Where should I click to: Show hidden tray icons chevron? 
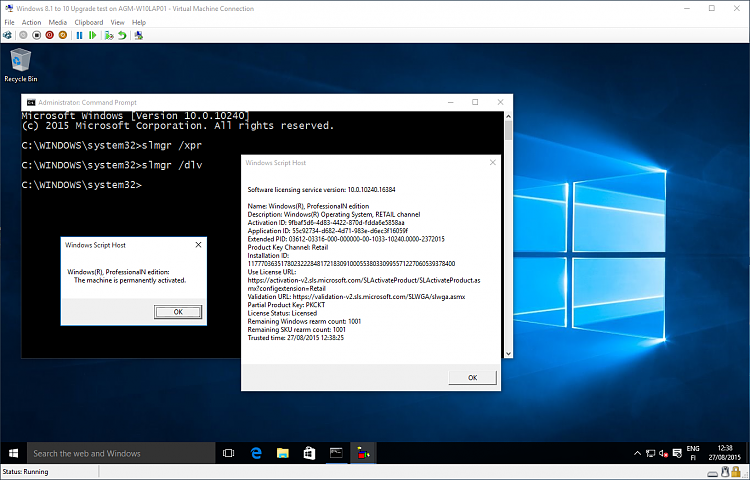(637, 453)
